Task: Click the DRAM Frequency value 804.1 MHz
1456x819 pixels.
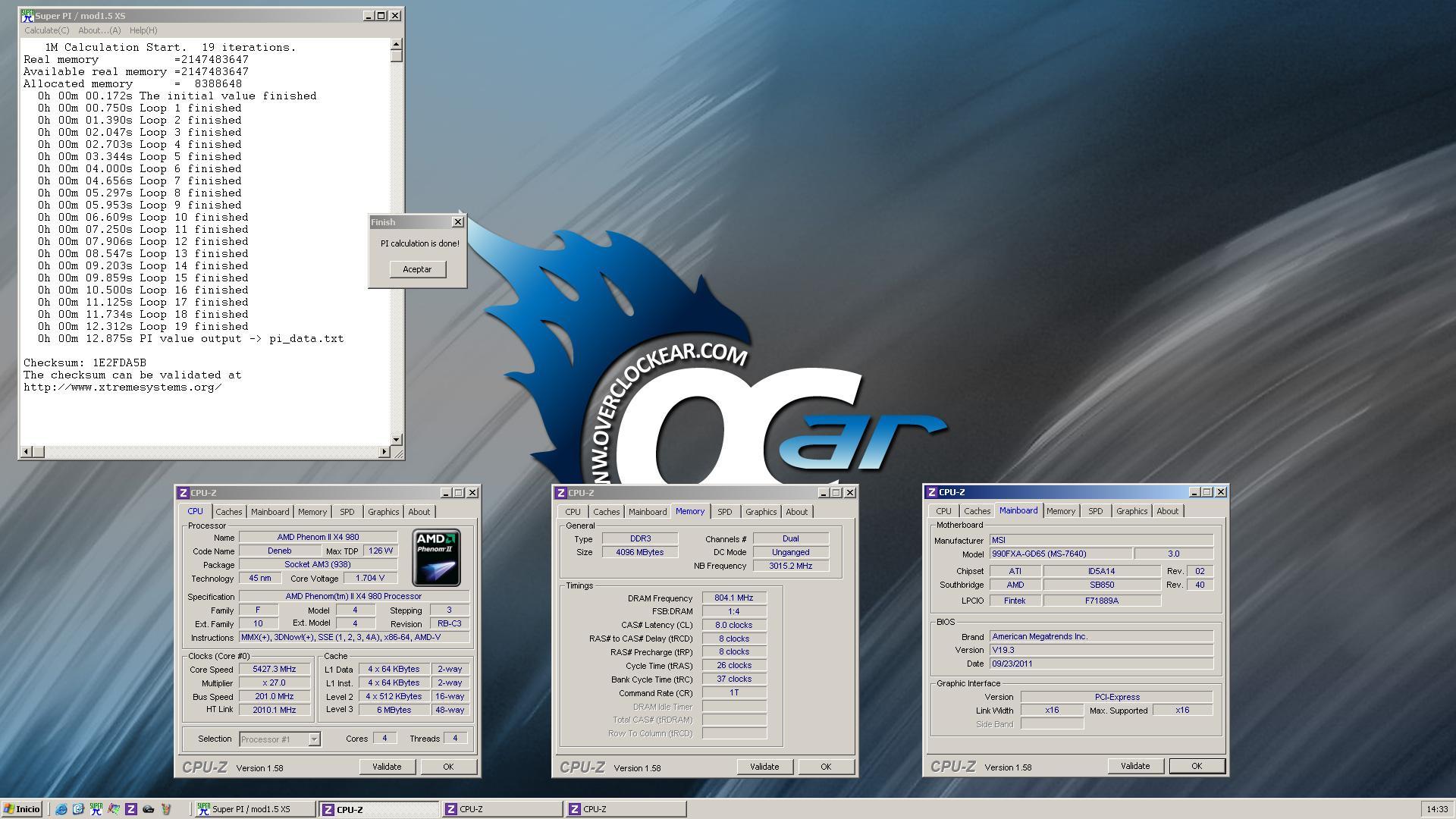Action: pos(733,598)
